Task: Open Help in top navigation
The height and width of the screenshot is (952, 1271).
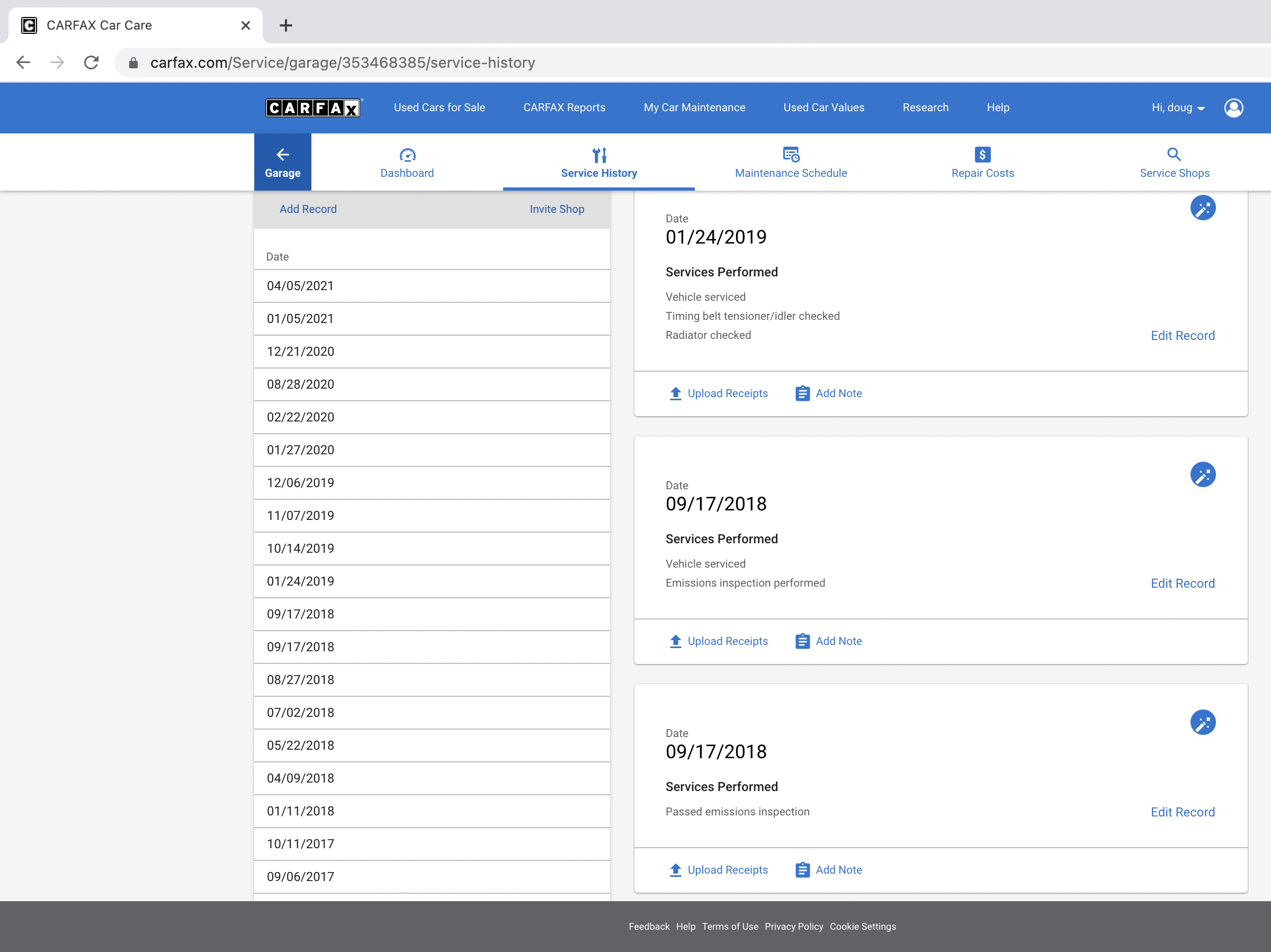Action: (998, 107)
